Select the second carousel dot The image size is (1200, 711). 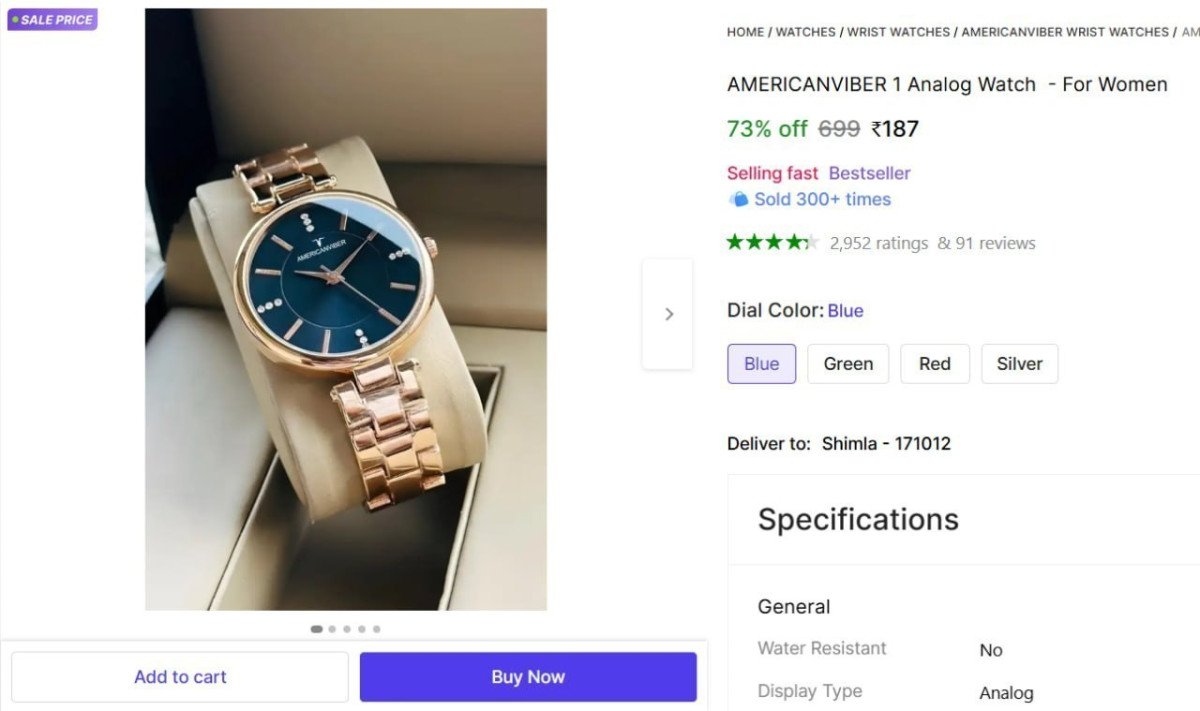click(x=331, y=629)
